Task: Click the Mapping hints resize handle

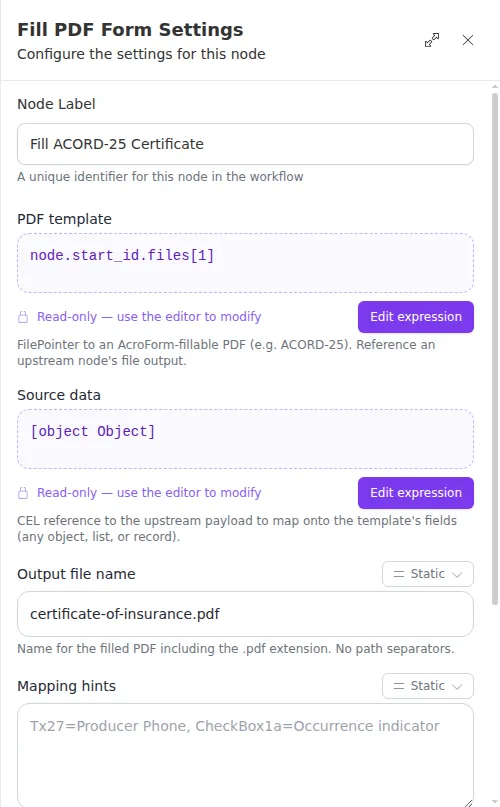Action: tap(468, 803)
